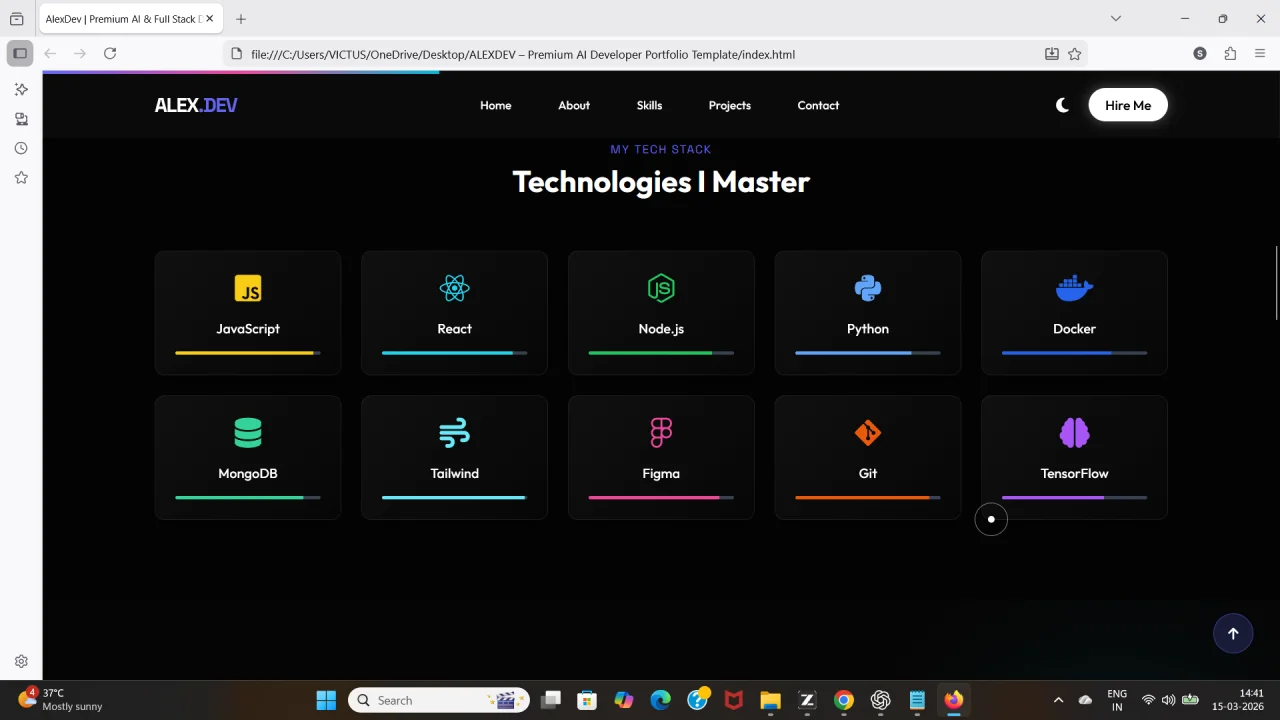Image resolution: width=1280 pixels, height=720 pixels.
Task: Click the taskbar Search box
Action: (438, 700)
